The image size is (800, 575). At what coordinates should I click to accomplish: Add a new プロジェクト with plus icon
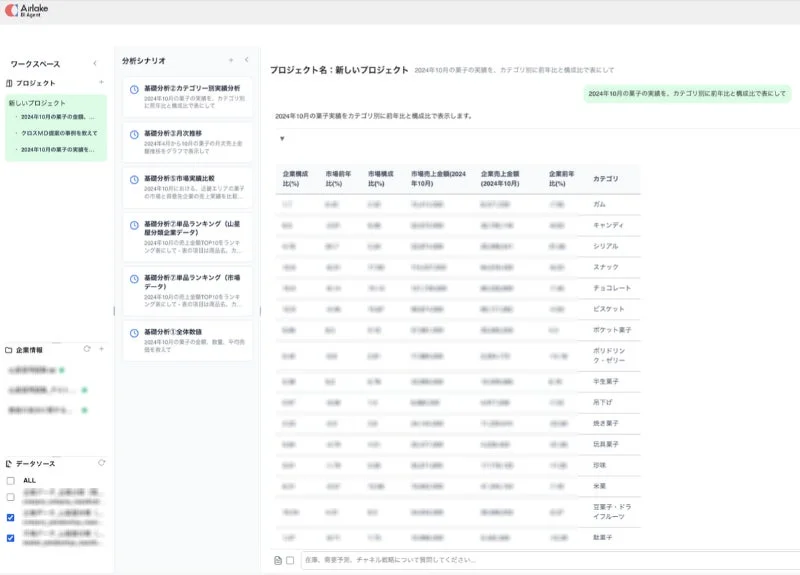(101, 82)
